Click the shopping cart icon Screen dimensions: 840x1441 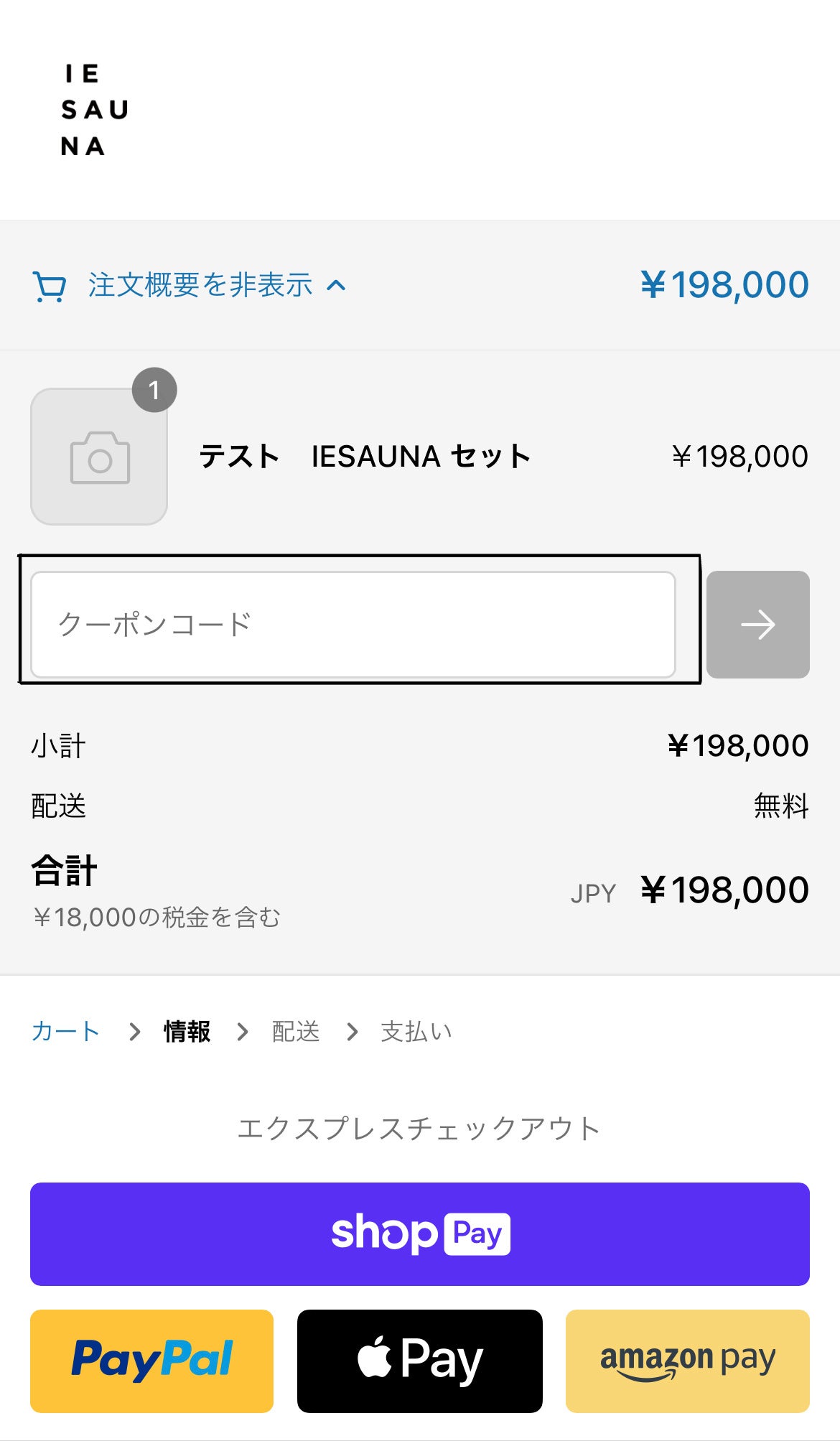49,286
